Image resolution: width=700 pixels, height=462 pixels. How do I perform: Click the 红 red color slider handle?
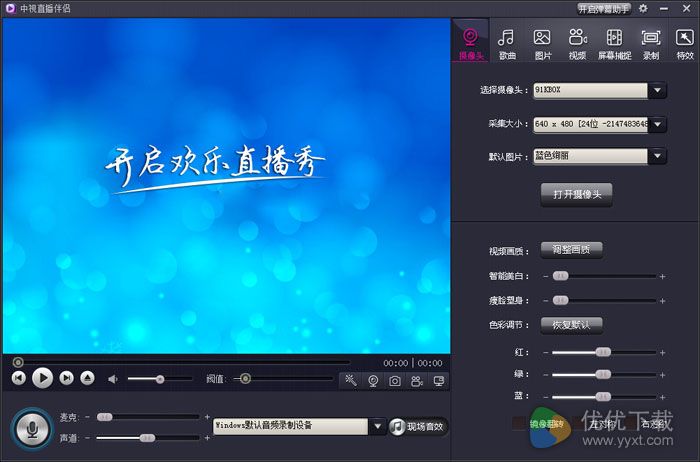click(603, 353)
